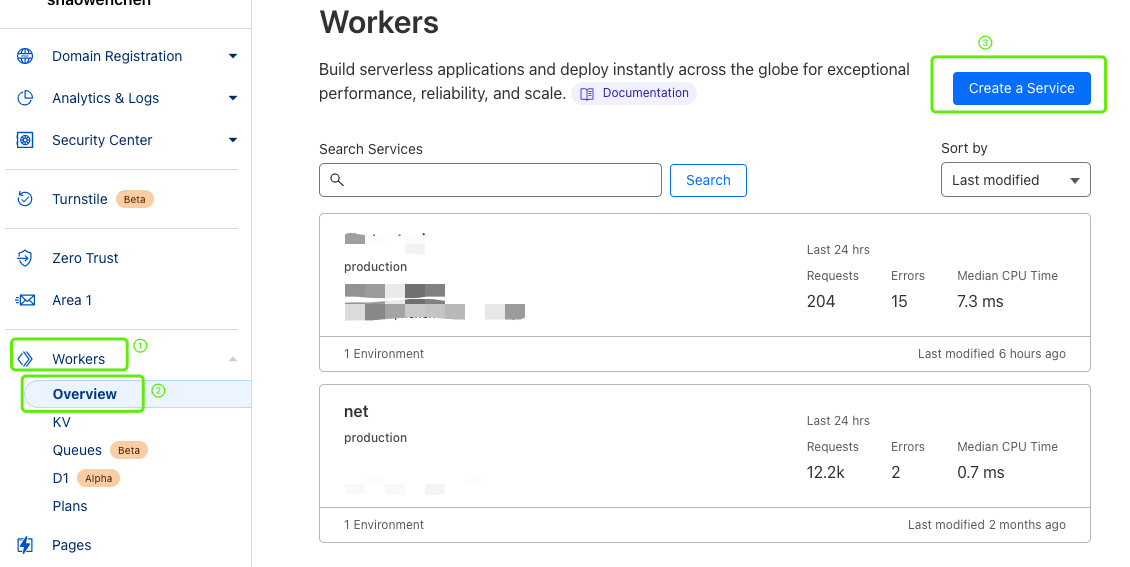Select Workers in the sidebar

(x=78, y=359)
